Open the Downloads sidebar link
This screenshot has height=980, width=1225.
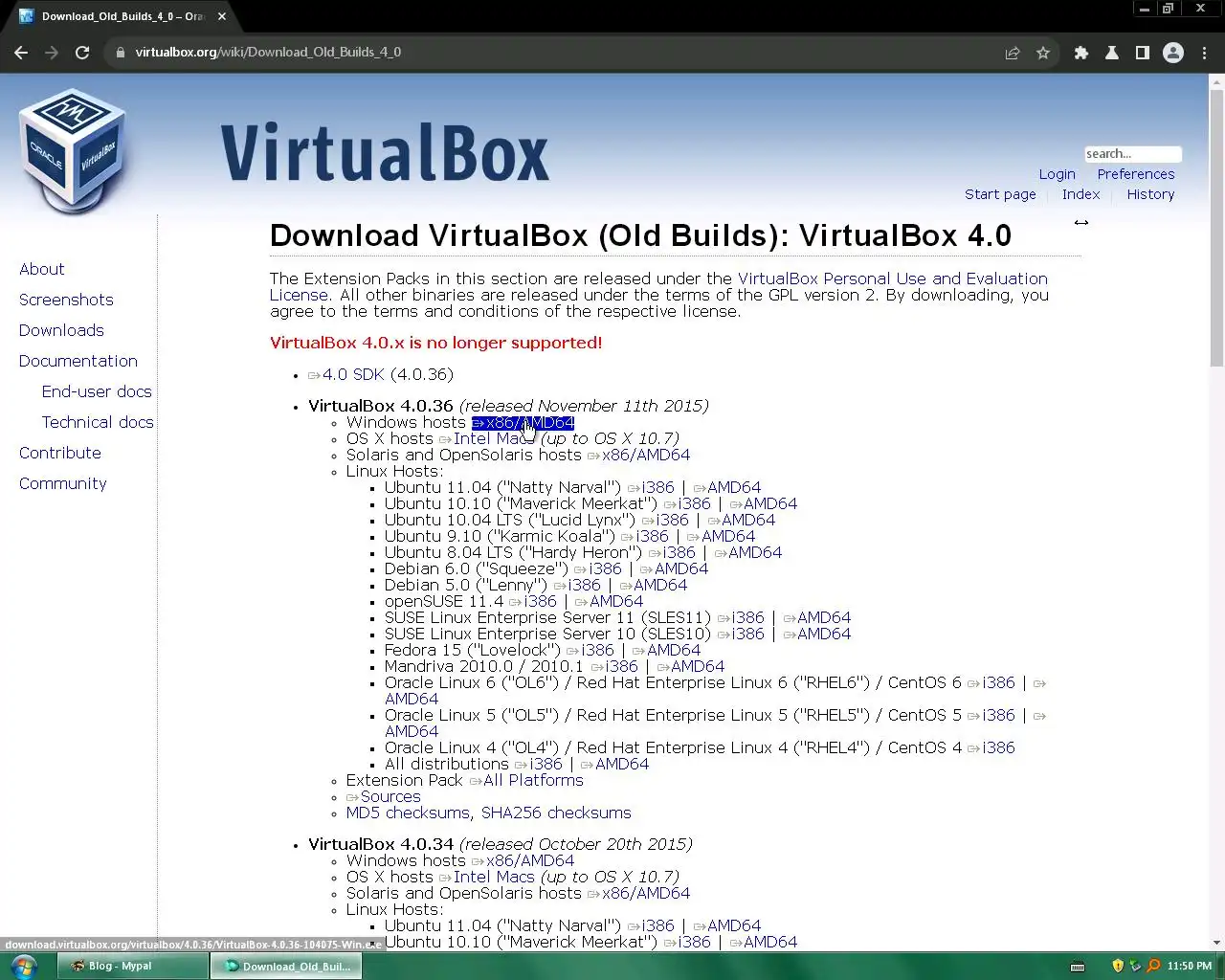(x=61, y=331)
